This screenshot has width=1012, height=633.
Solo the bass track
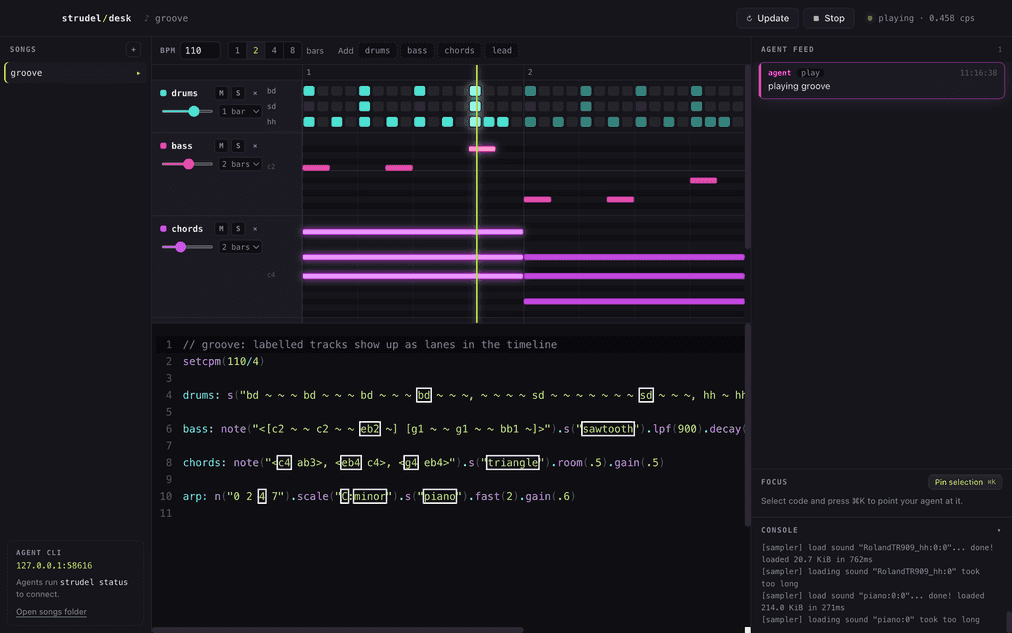(238, 146)
